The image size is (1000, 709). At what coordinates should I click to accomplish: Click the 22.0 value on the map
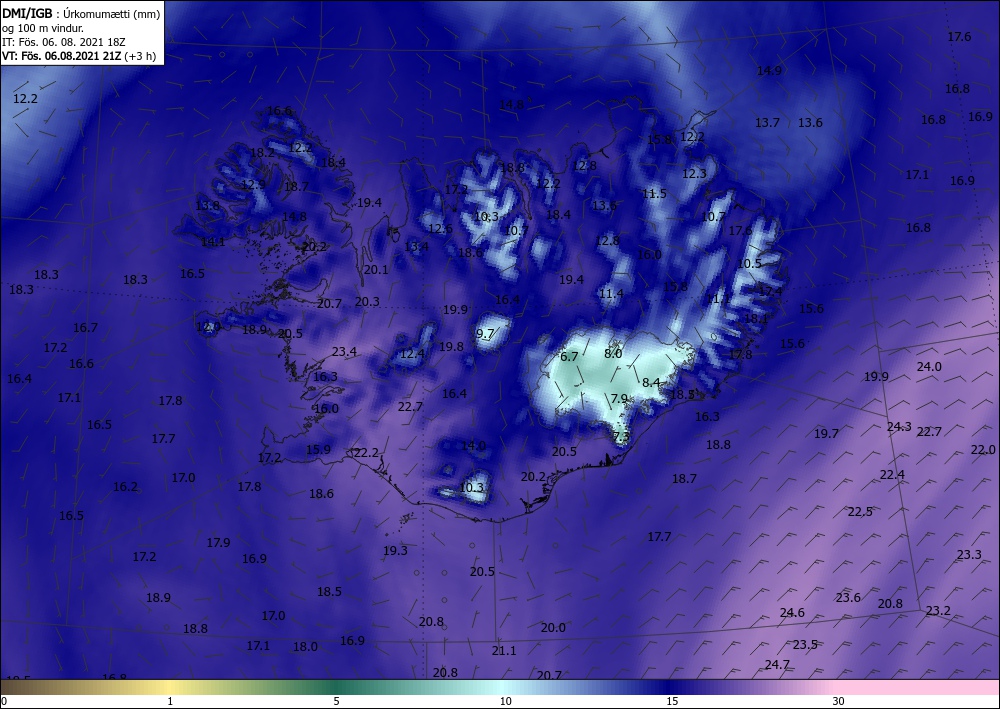[x=983, y=450]
